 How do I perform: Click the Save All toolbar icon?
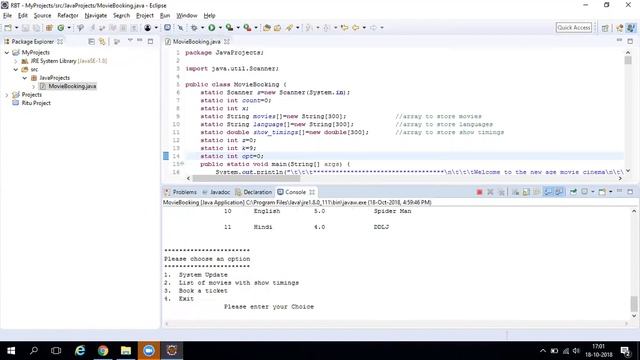click(x=36, y=28)
